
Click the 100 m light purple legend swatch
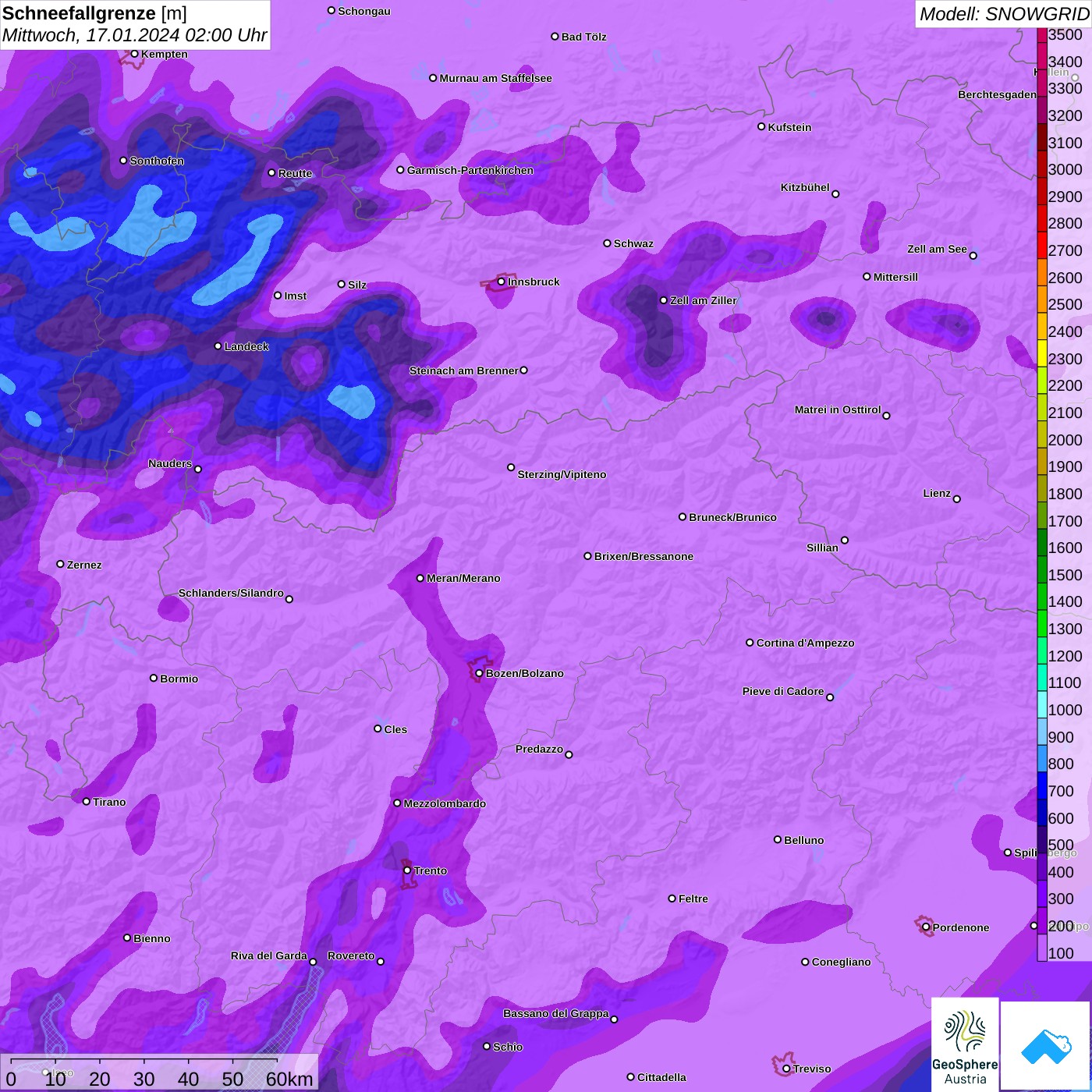tap(1042, 948)
